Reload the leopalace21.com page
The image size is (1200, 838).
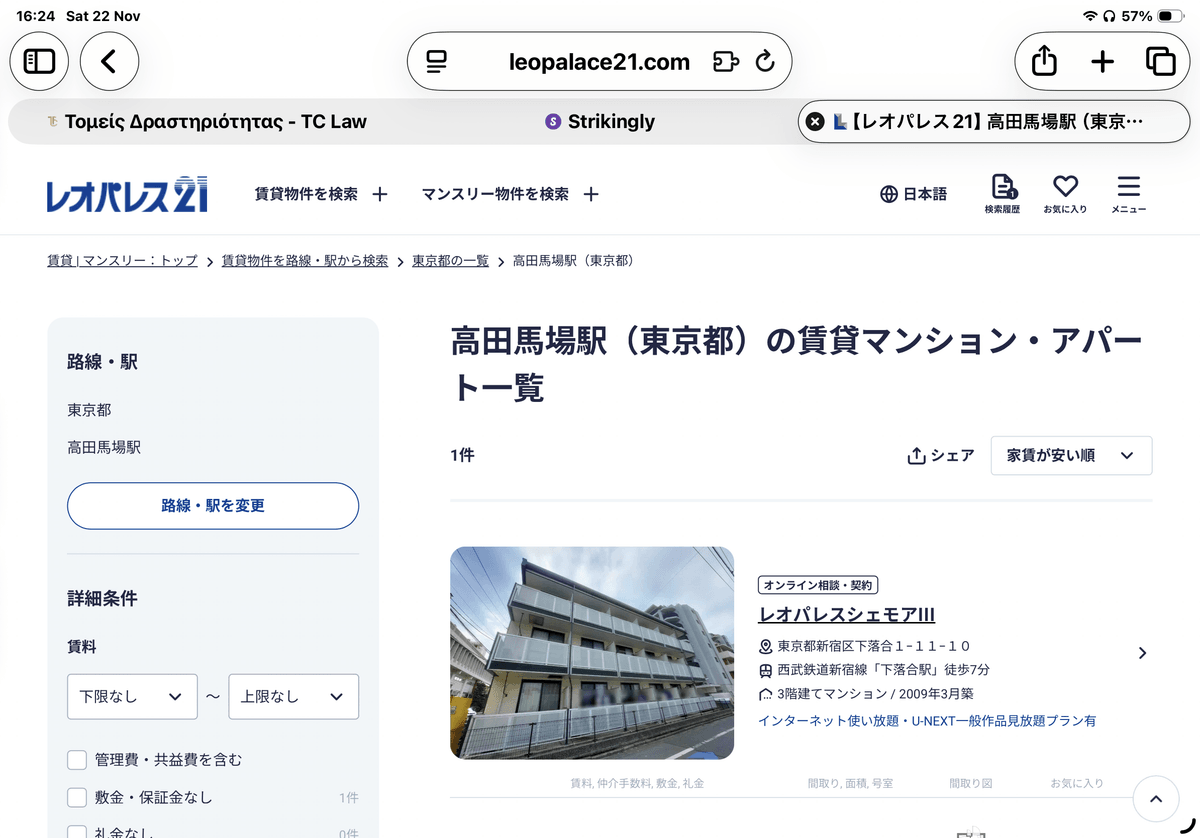765,62
